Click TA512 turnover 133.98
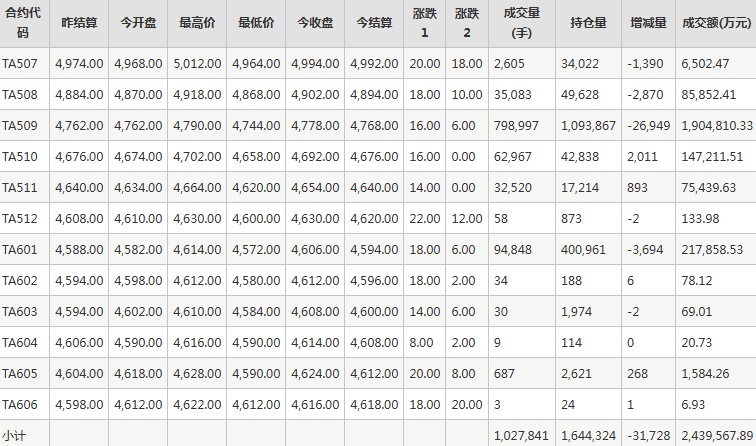Image resolution: width=756 pixels, height=446 pixels. 700,218
